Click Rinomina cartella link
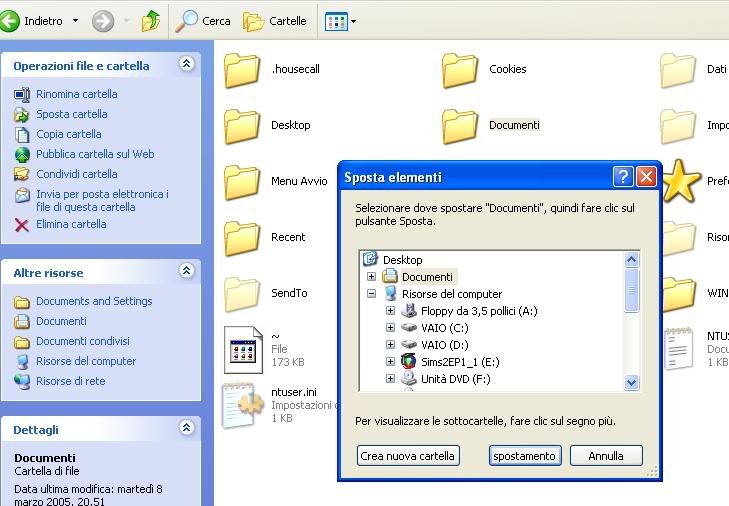 (76, 94)
